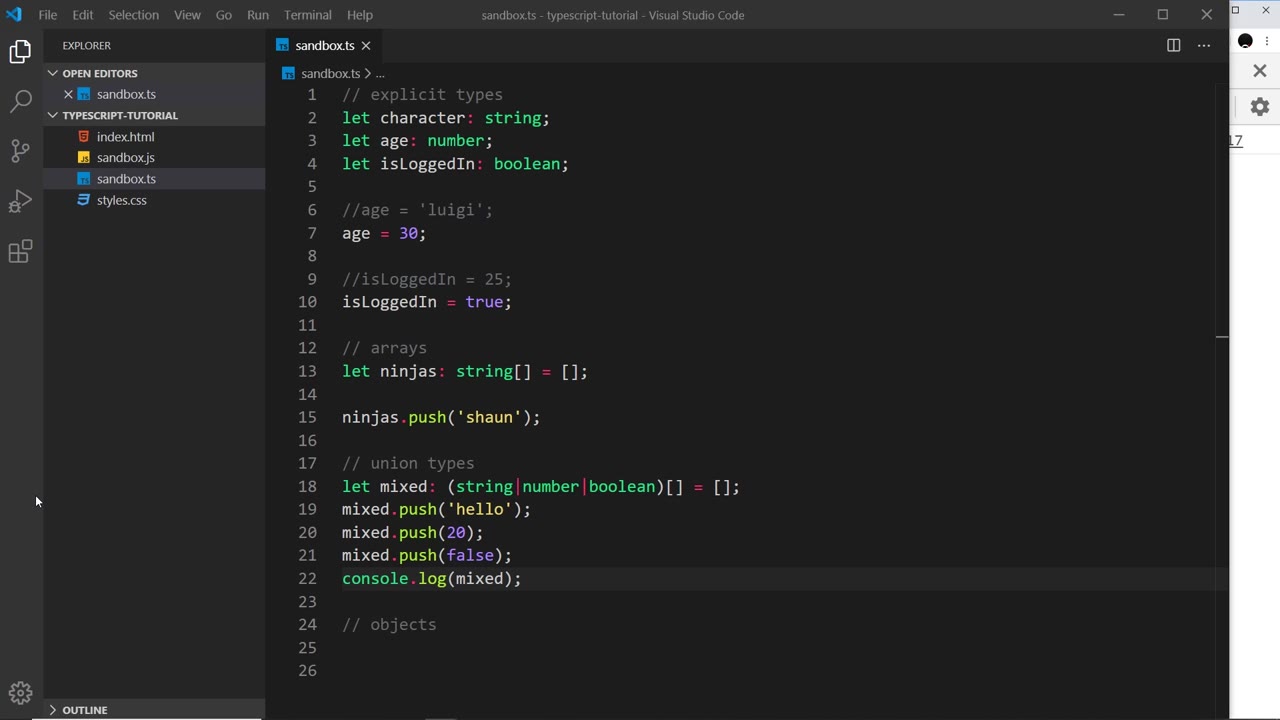
Task: Open the Run and Debug icon
Action: (21, 201)
